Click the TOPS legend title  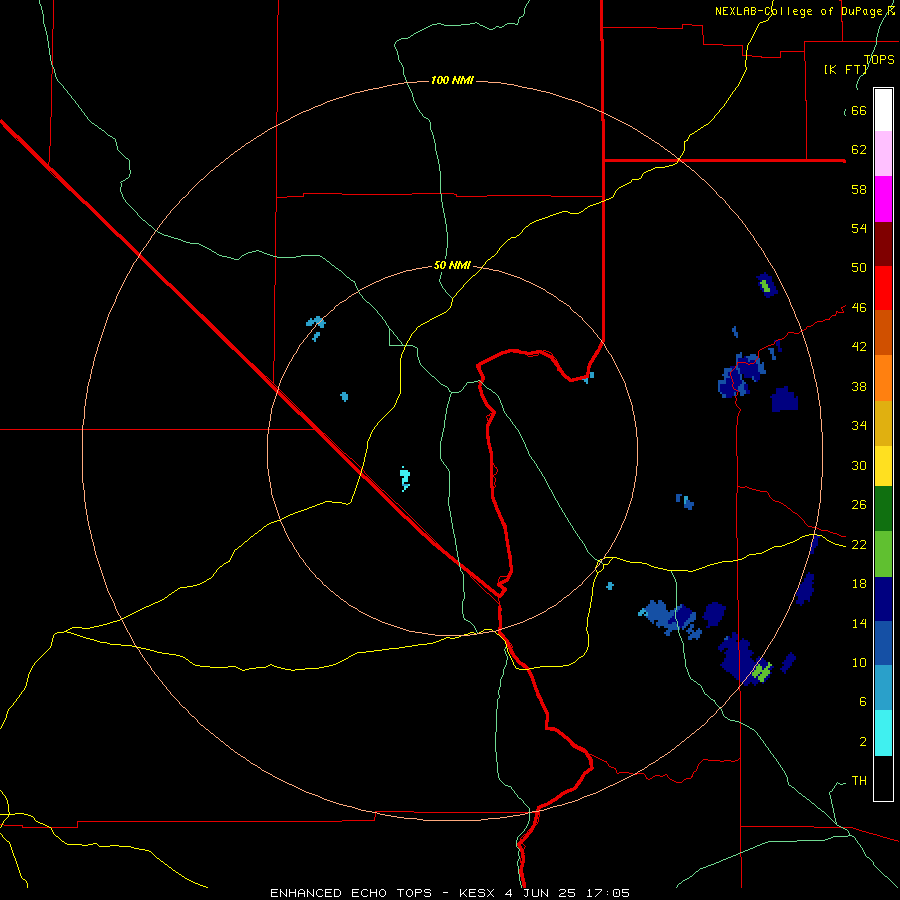tap(879, 60)
